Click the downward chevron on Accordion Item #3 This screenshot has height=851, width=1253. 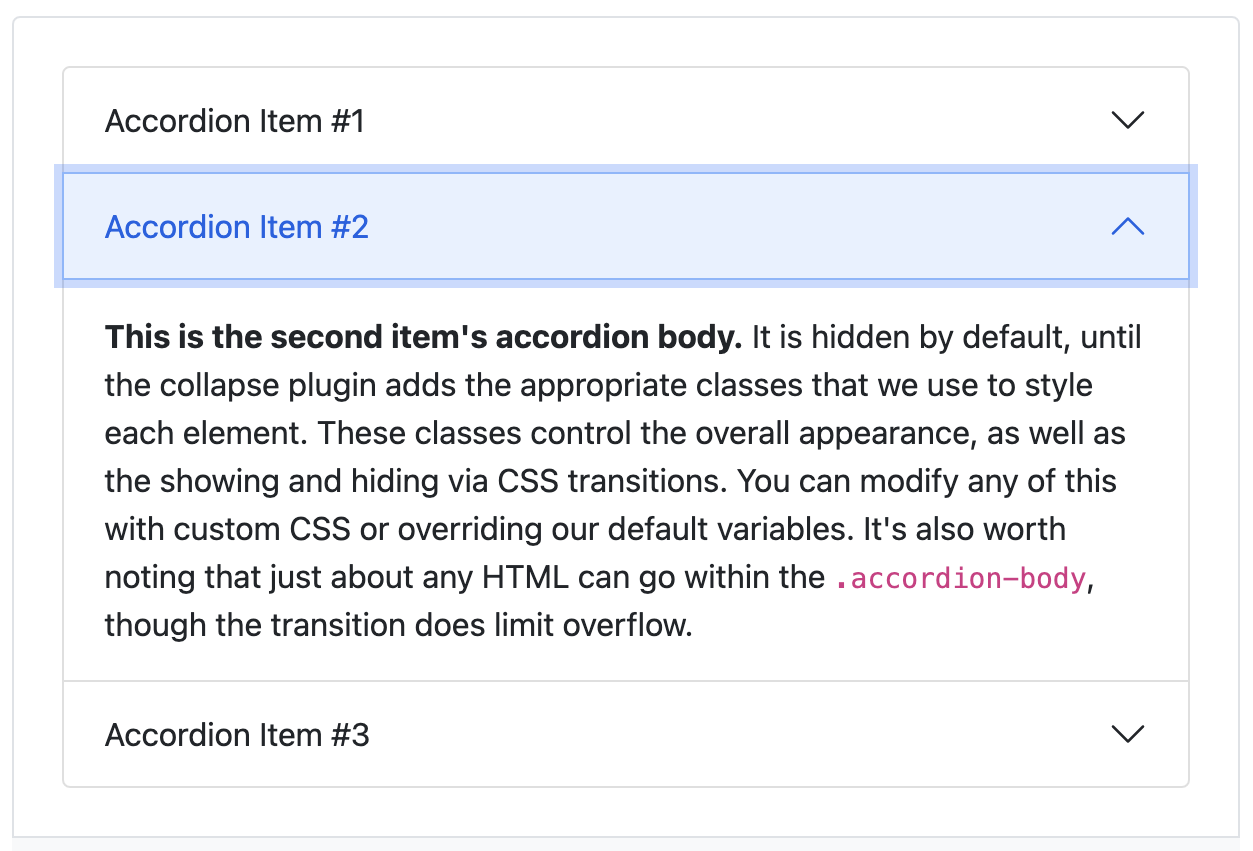tap(1127, 733)
